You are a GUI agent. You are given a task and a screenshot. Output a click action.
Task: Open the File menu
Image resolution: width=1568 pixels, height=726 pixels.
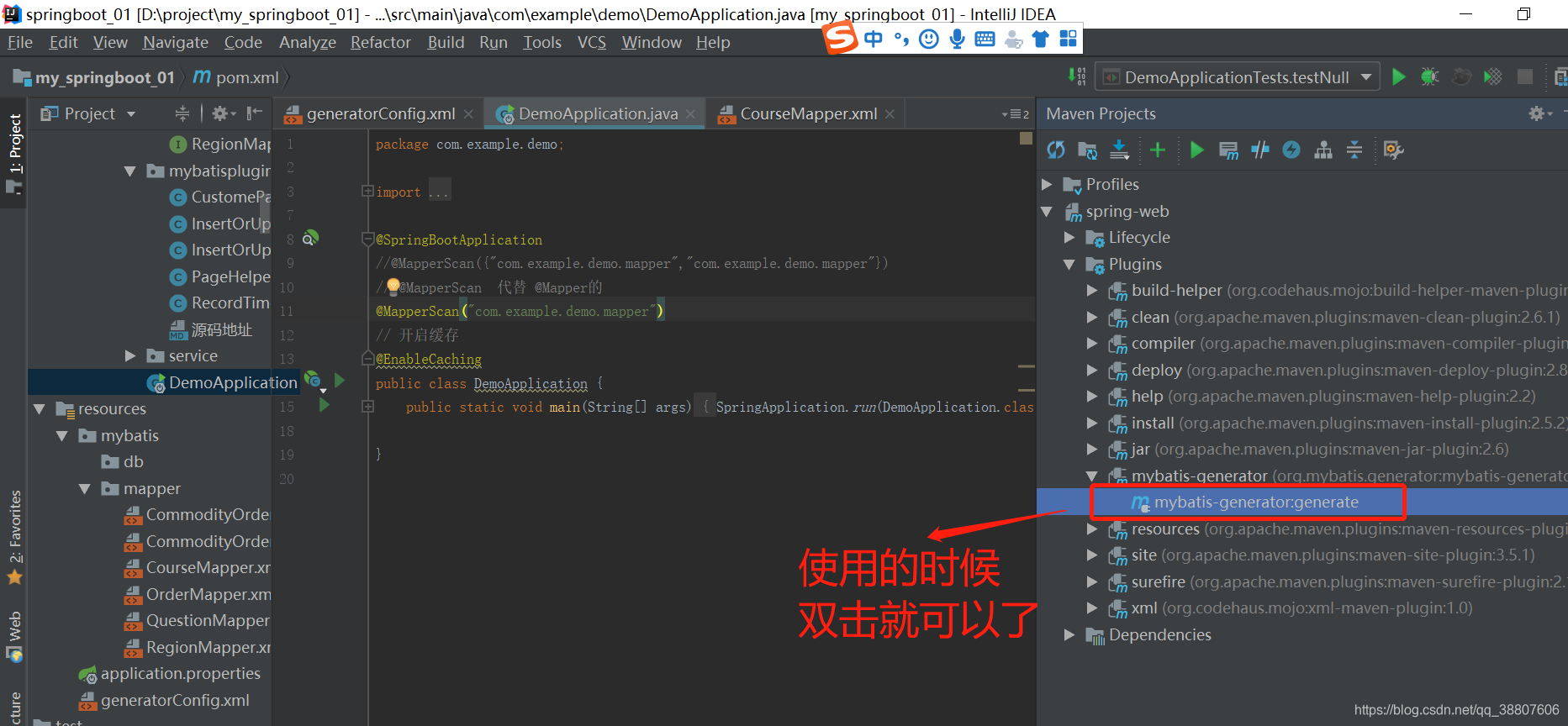[20, 42]
